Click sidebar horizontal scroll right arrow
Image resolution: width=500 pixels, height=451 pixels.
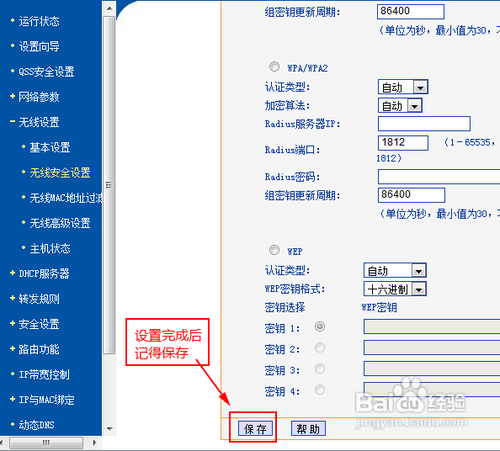point(95,443)
